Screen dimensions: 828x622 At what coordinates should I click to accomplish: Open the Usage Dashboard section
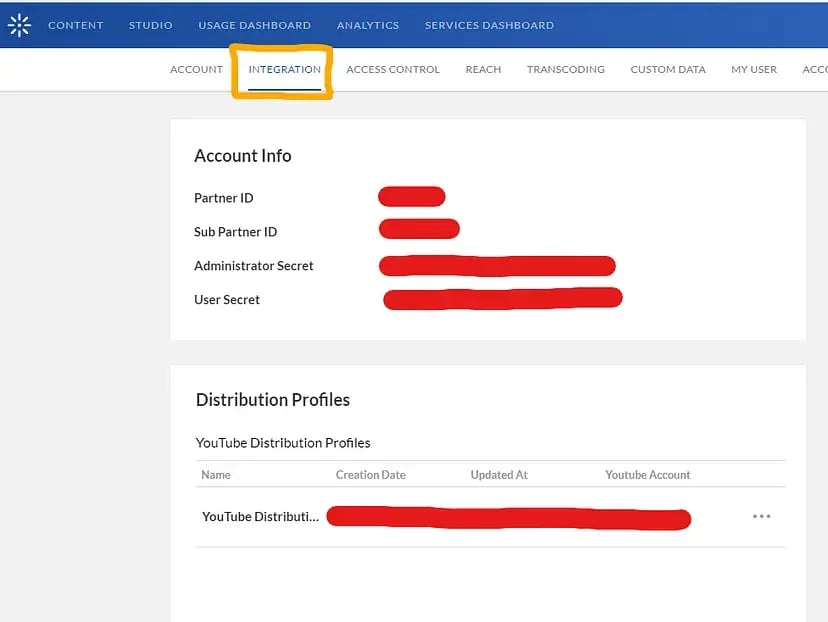click(x=254, y=25)
